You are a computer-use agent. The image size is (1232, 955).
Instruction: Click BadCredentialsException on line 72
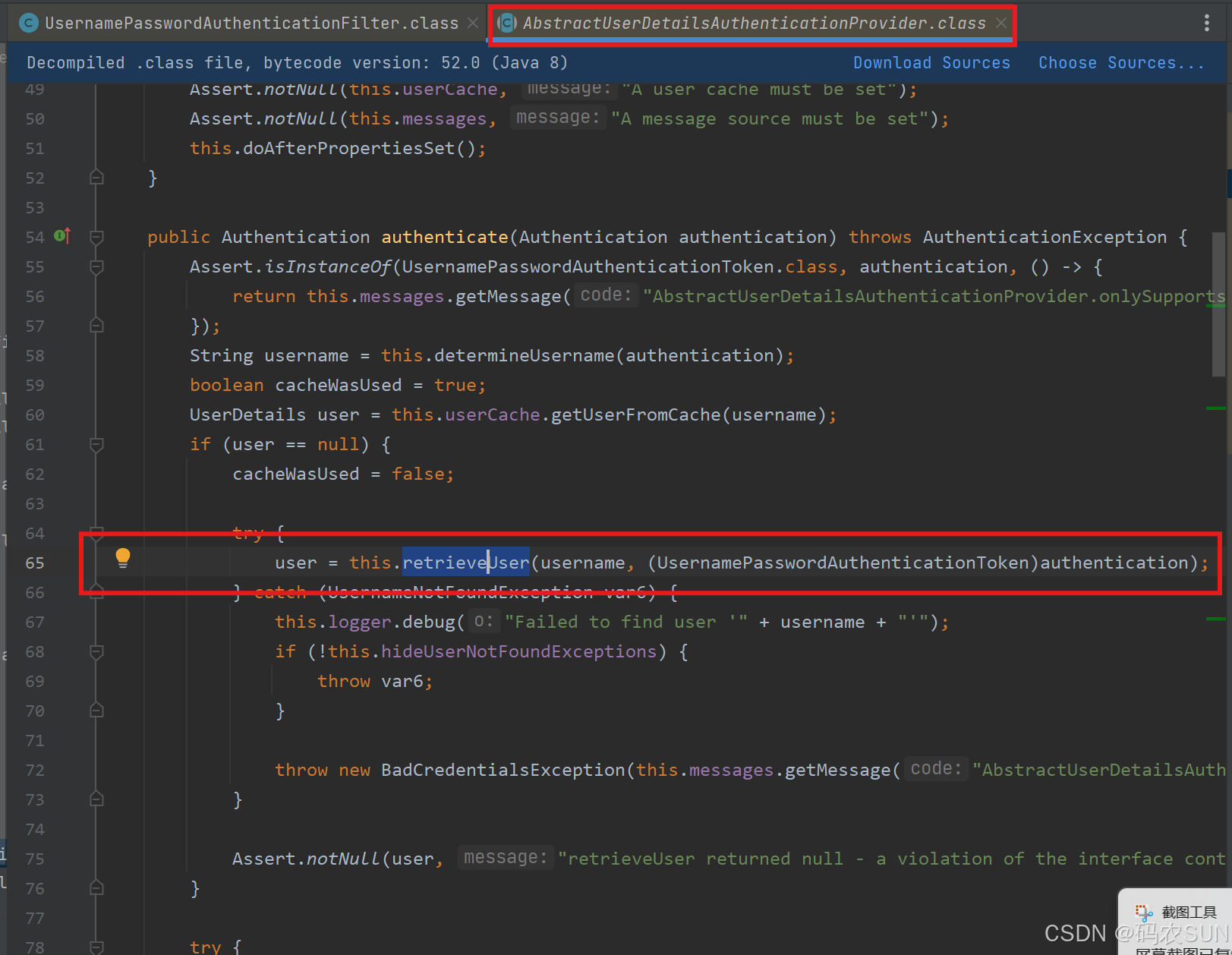click(503, 770)
